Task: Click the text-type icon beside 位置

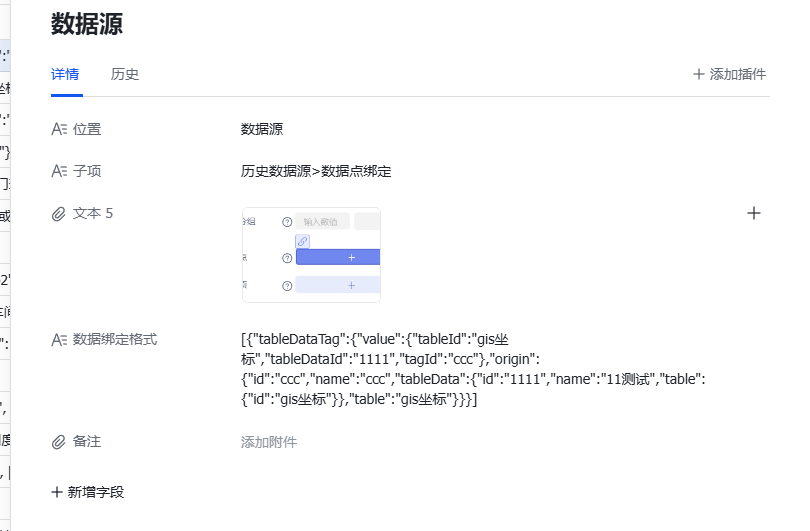Action: (58, 129)
